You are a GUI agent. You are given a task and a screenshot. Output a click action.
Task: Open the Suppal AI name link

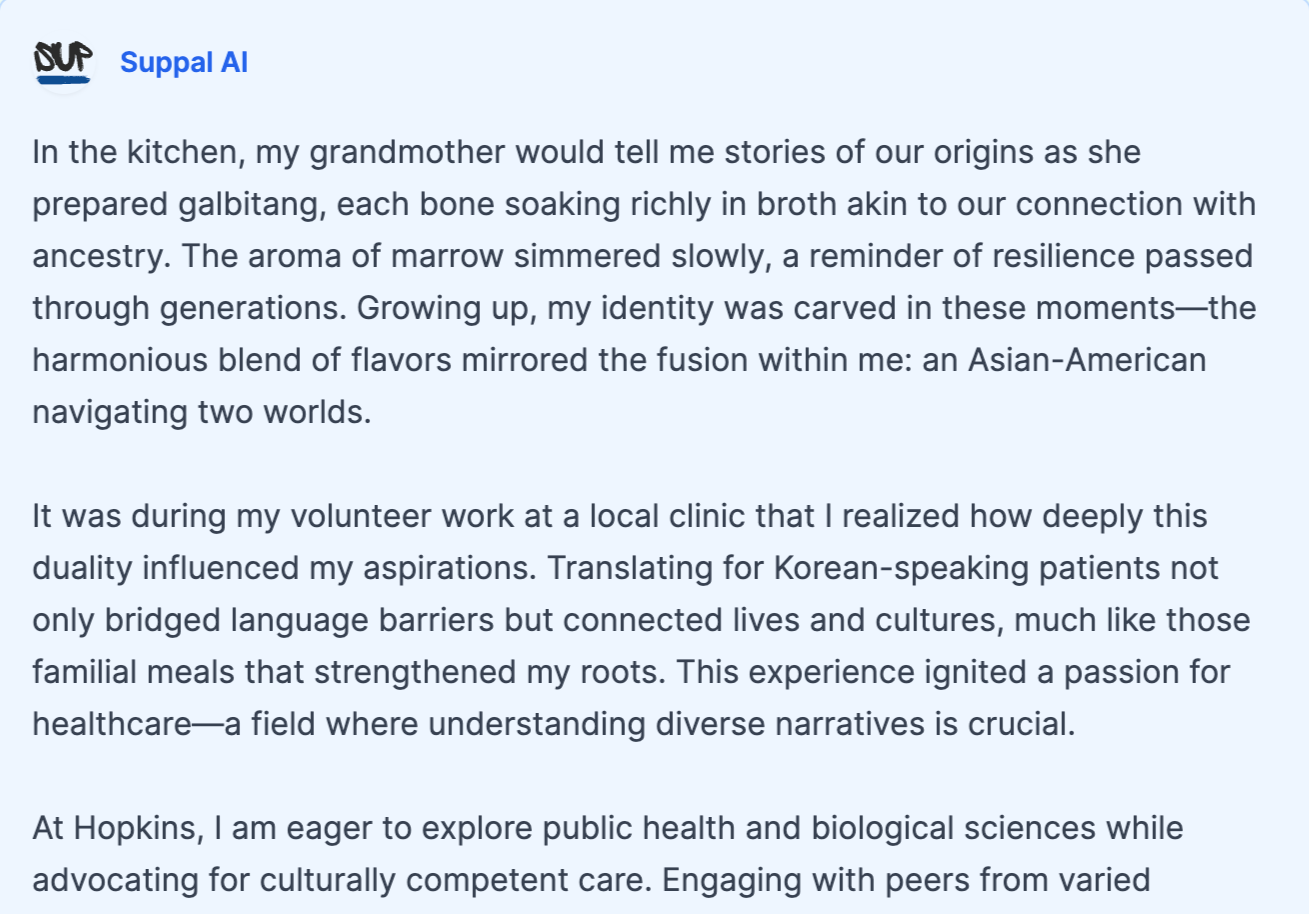(184, 63)
